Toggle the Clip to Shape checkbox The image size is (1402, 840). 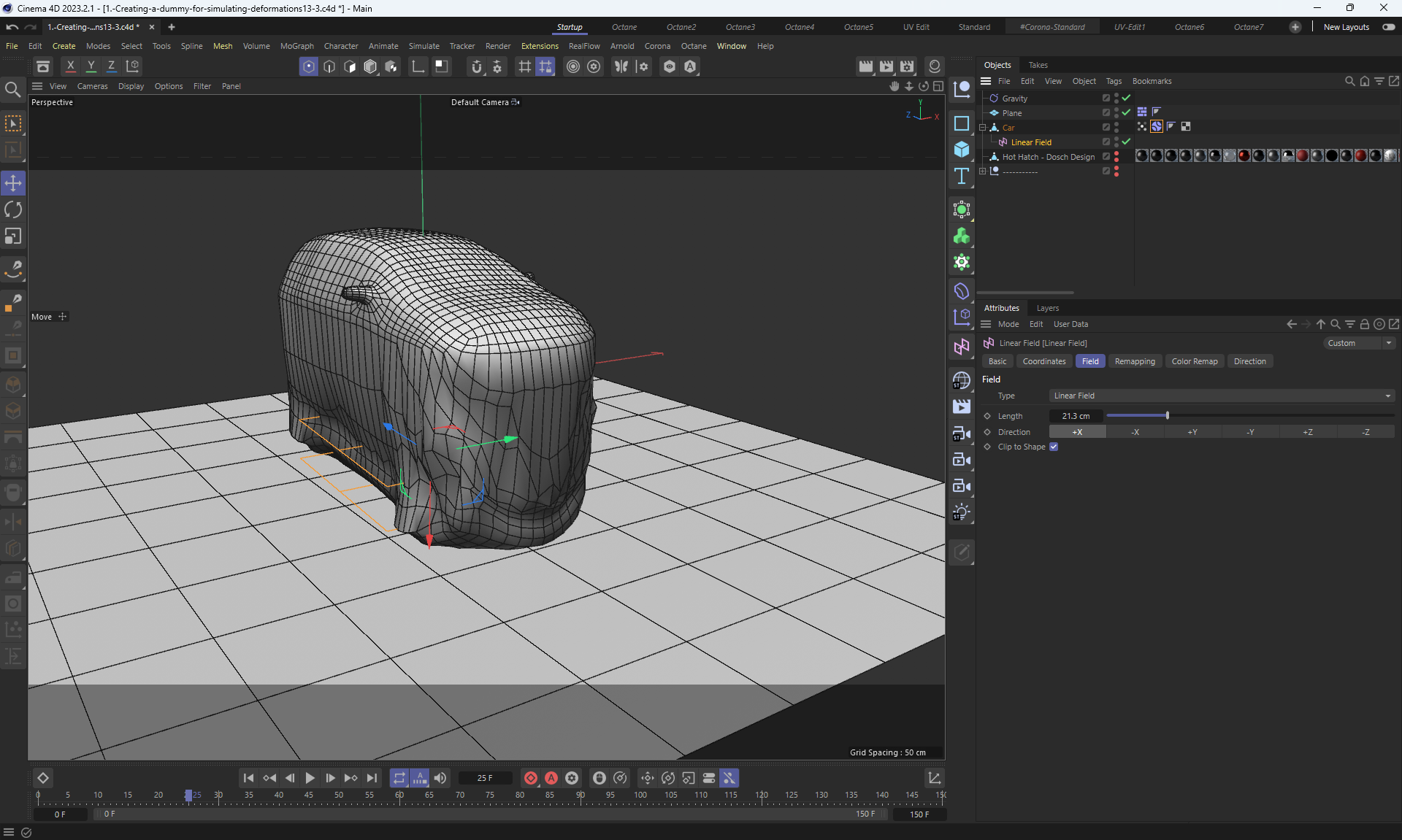tap(1054, 447)
